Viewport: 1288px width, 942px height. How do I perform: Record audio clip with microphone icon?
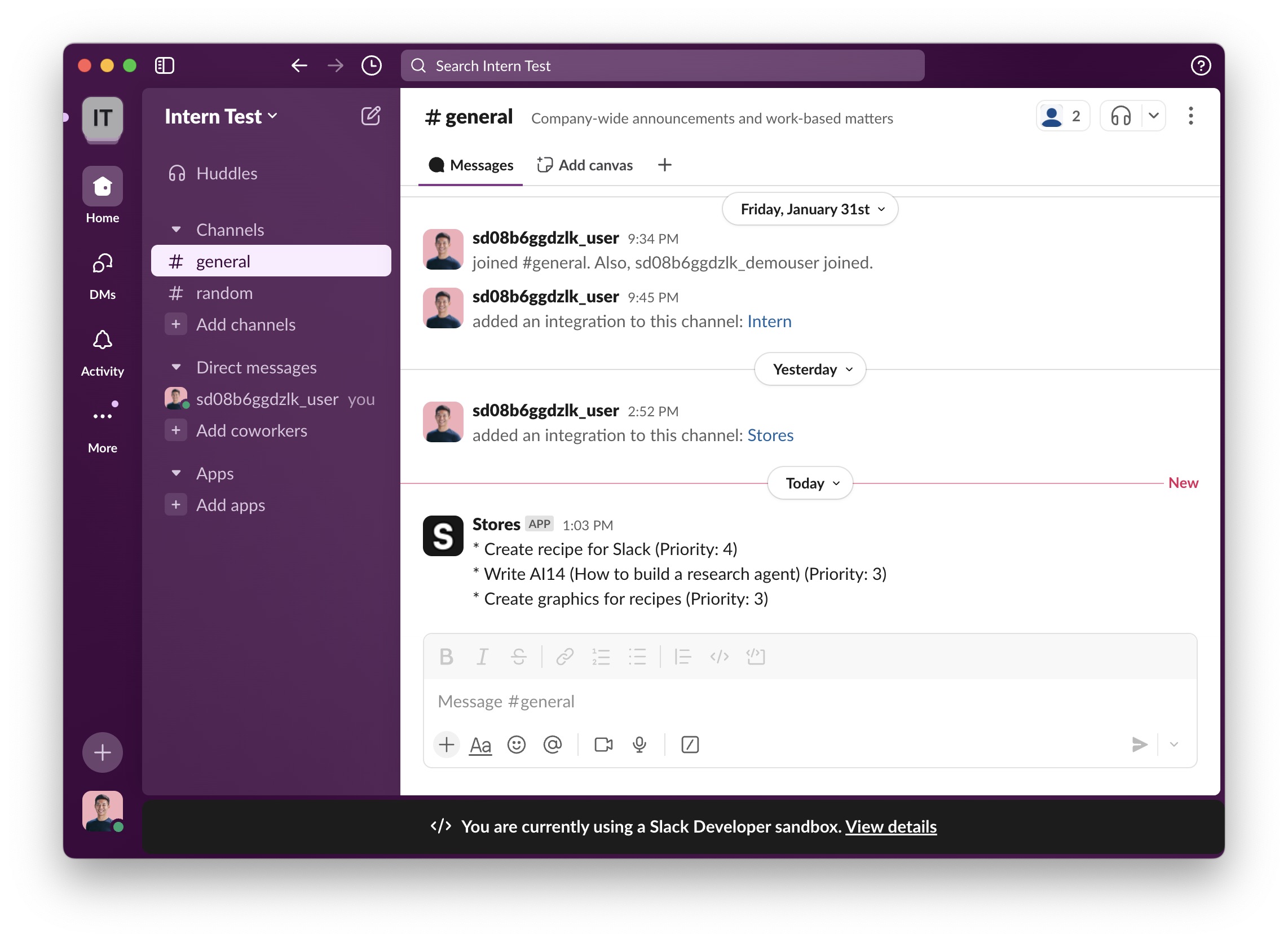pyautogui.click(x=639, y=745)
